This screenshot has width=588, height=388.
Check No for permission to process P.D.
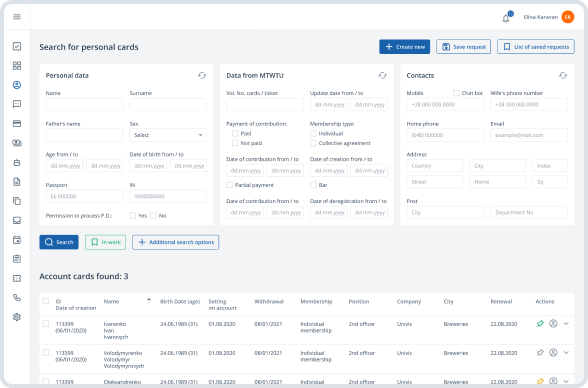[x=153, y=216]
